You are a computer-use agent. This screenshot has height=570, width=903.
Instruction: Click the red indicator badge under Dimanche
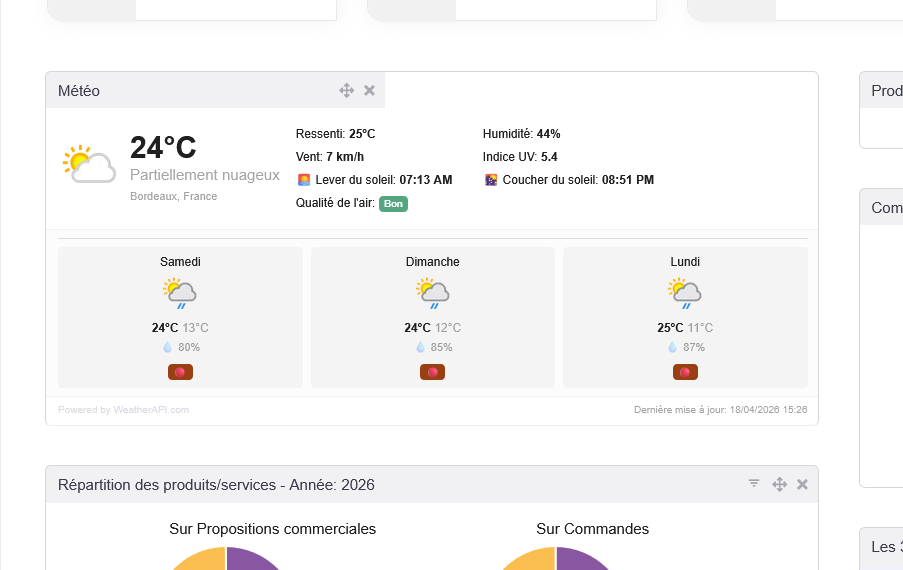tap(433, 372)
